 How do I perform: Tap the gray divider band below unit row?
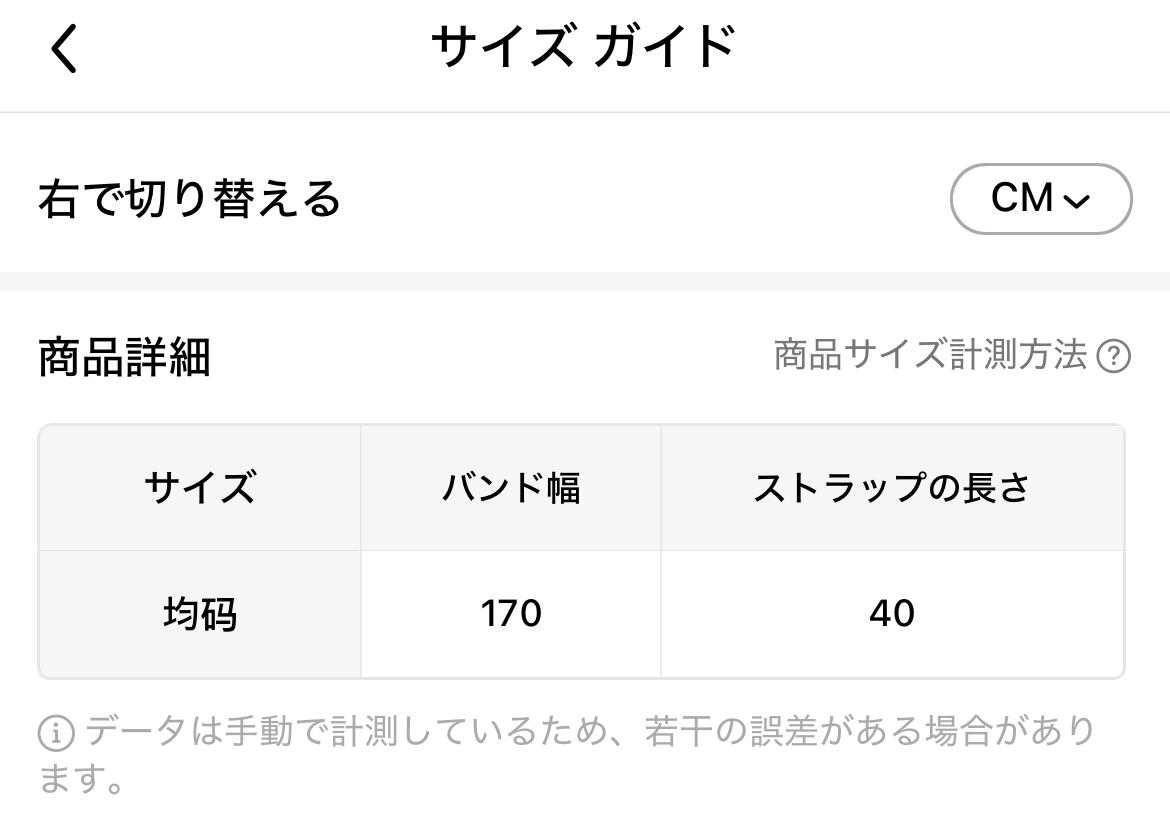(x=585, y=281)
